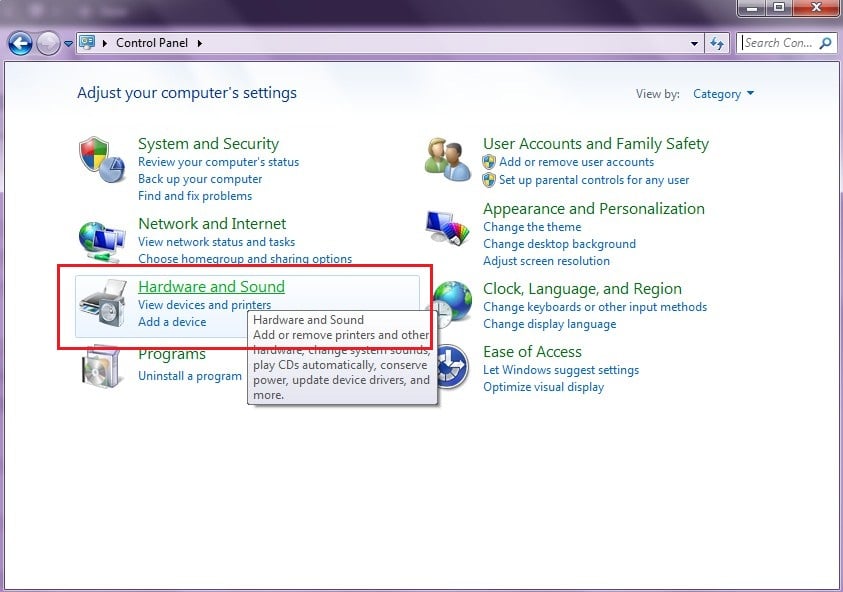
Task: Click the User Accounts people icon
Action: pyautogui.click(x=447, y=159)
